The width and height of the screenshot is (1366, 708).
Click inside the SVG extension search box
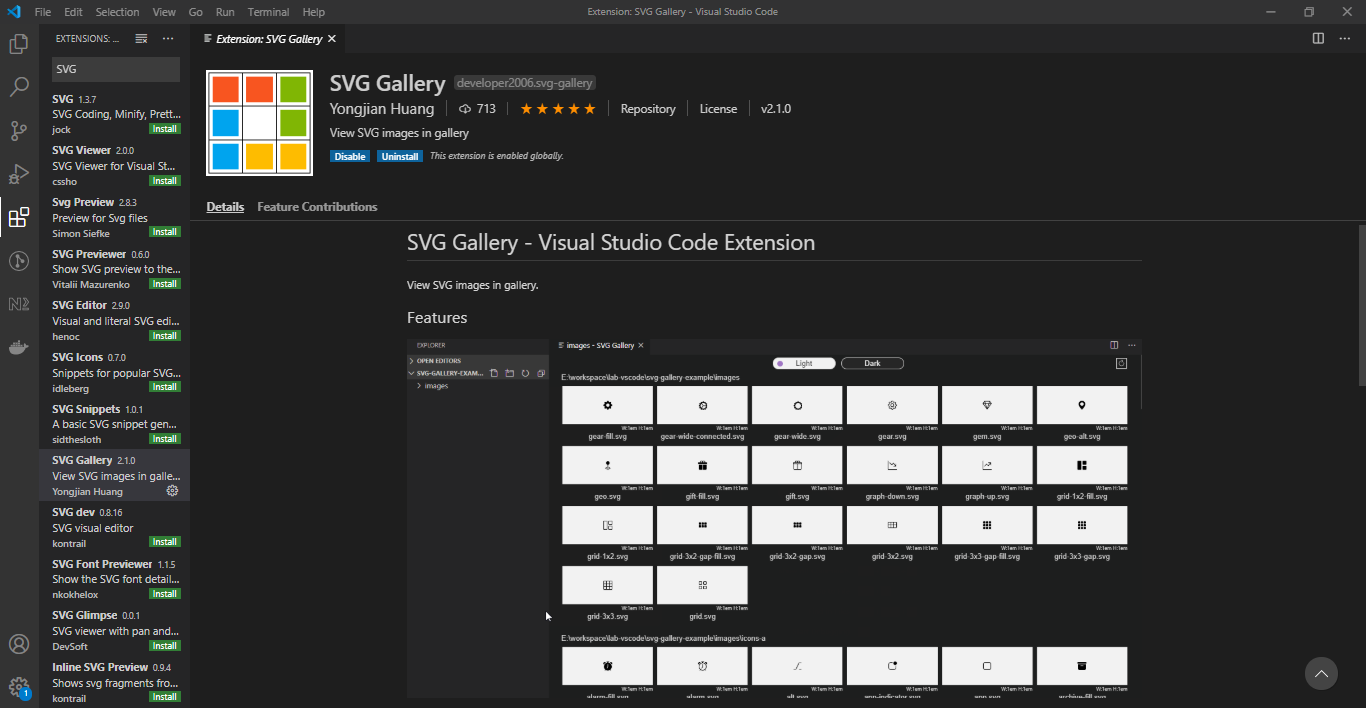click(x=115, y=68)
